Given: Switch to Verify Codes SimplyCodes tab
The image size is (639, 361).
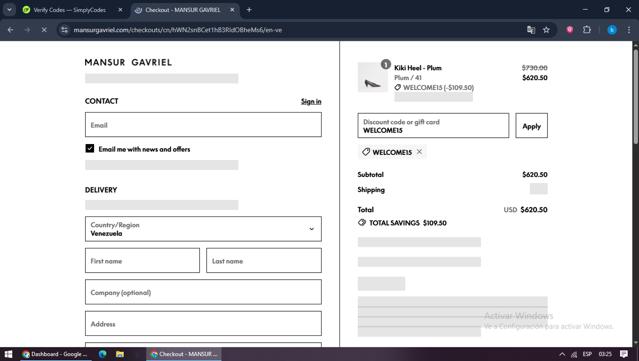Looking at the screenshot, I should pyautogui.click(x=69, y=10).
